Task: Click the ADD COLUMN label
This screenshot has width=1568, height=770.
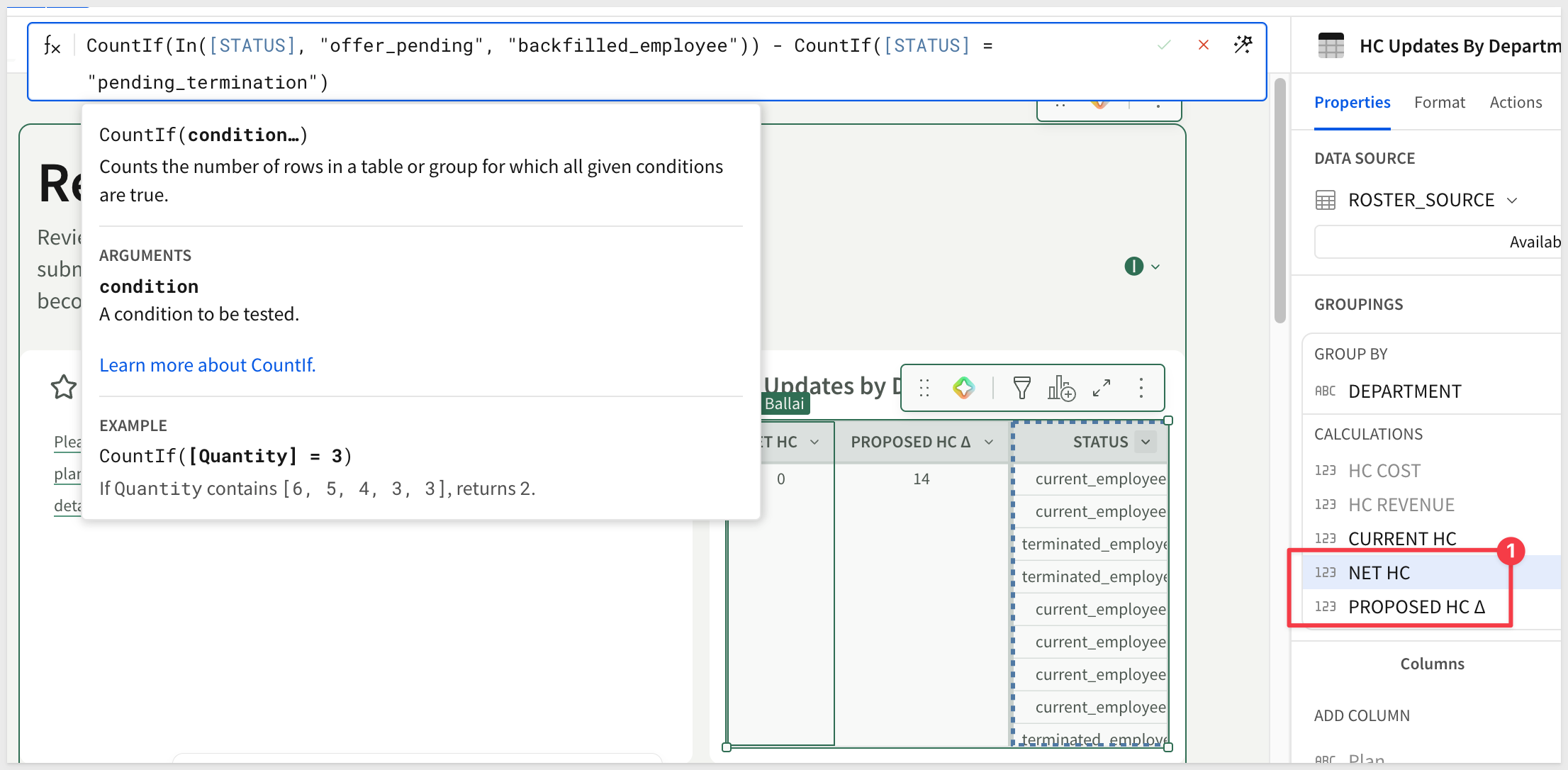Action: pos(1362,716)
